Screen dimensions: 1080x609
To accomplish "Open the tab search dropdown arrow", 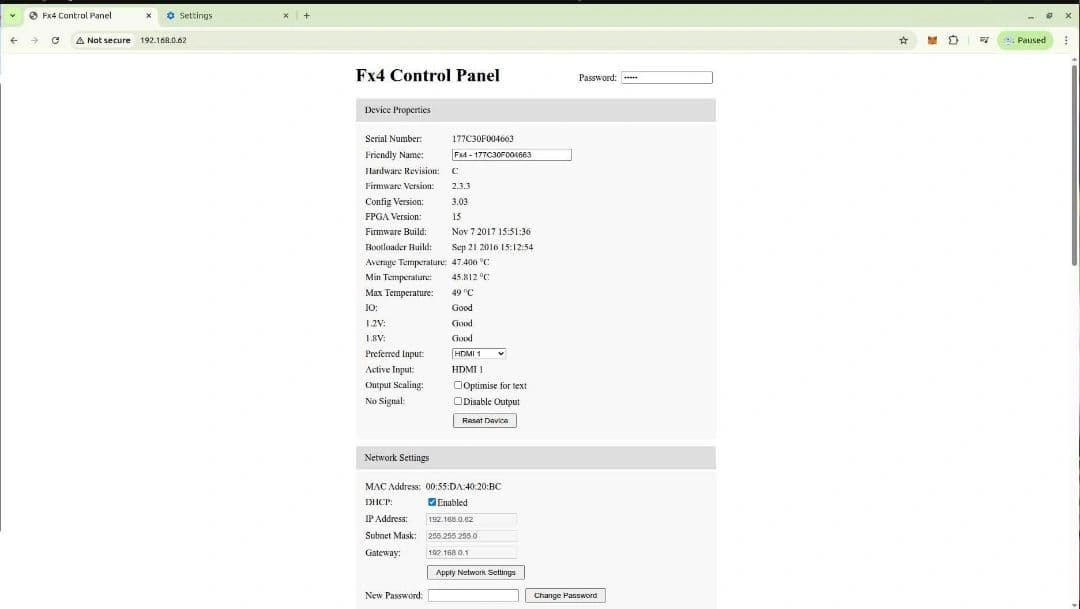I will (12, 15).
